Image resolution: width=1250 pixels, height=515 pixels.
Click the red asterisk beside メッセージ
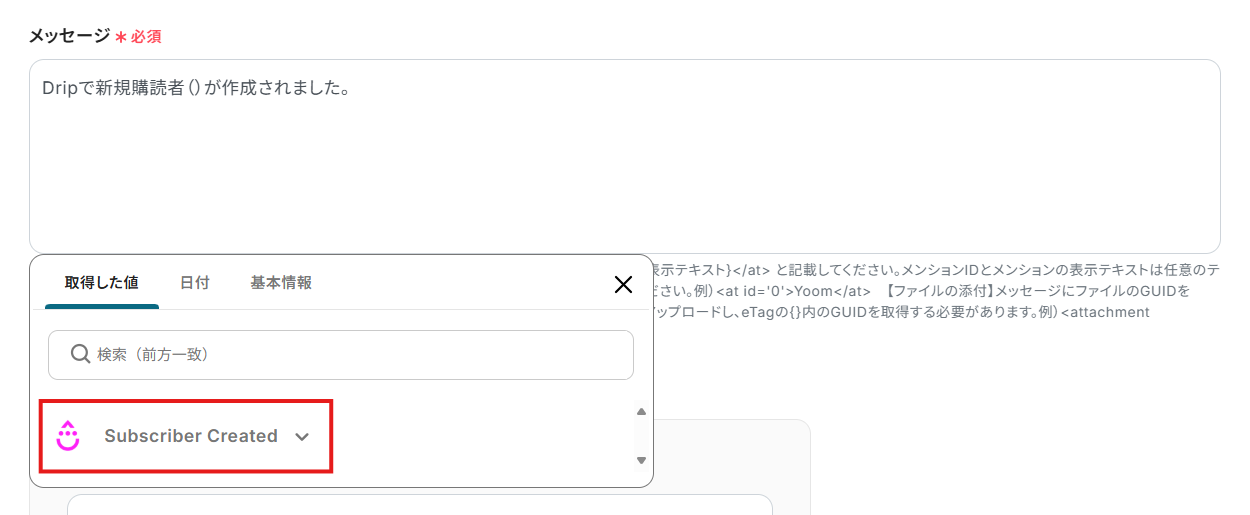click(121, 37)
